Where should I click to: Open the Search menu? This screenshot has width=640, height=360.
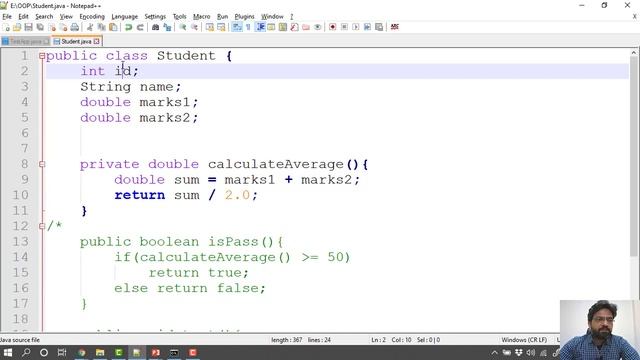[44, 16]
